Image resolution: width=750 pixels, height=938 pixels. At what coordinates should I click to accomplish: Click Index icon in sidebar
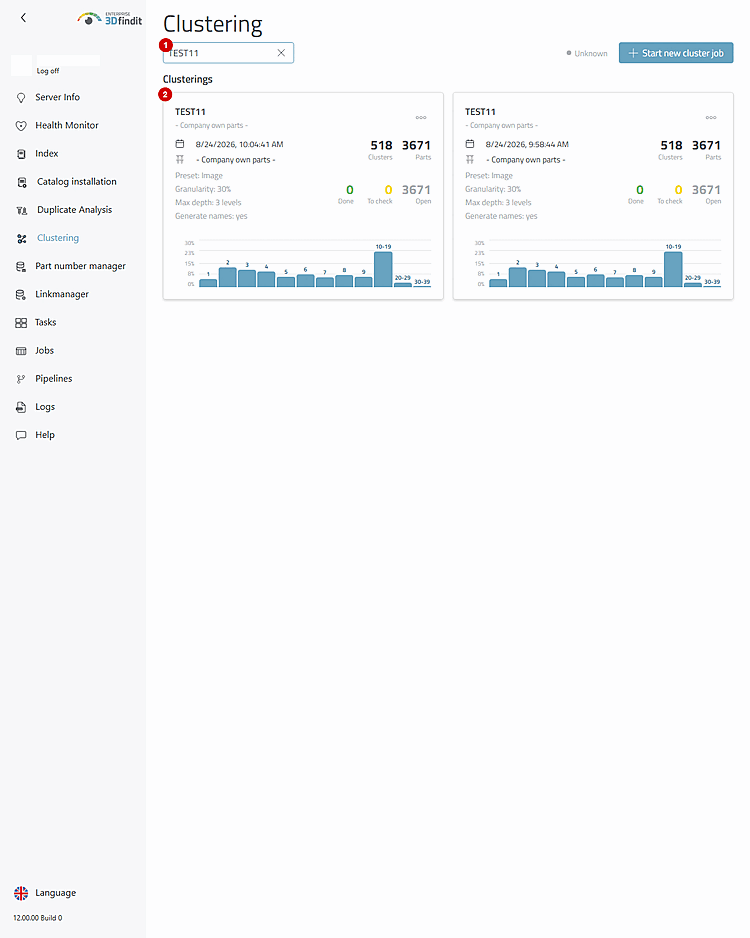click(21, 154)
